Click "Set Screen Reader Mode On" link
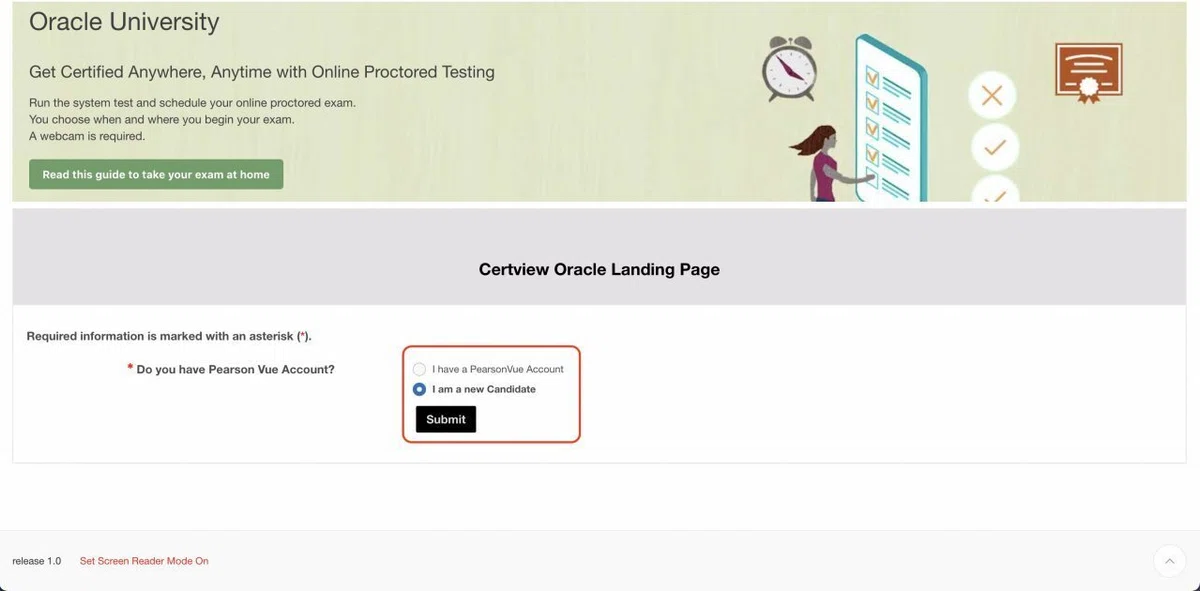This screenshot has width=1200, height=591. click(x=144, y=561)
